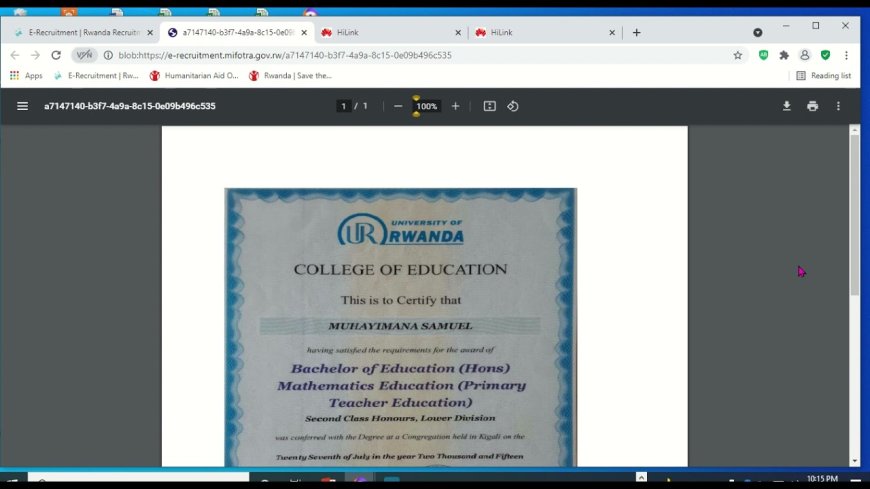Zoom out the PDF document
870x489 pixels.
coord(398,106)
